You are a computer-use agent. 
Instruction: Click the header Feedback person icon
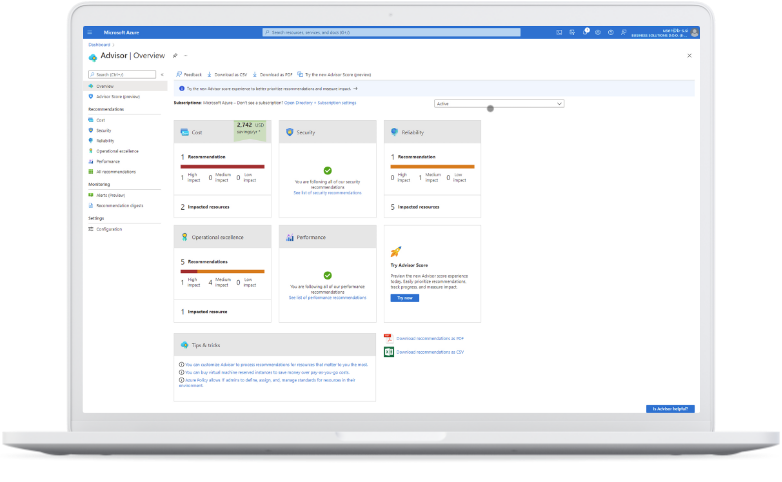tap(623, 32)
